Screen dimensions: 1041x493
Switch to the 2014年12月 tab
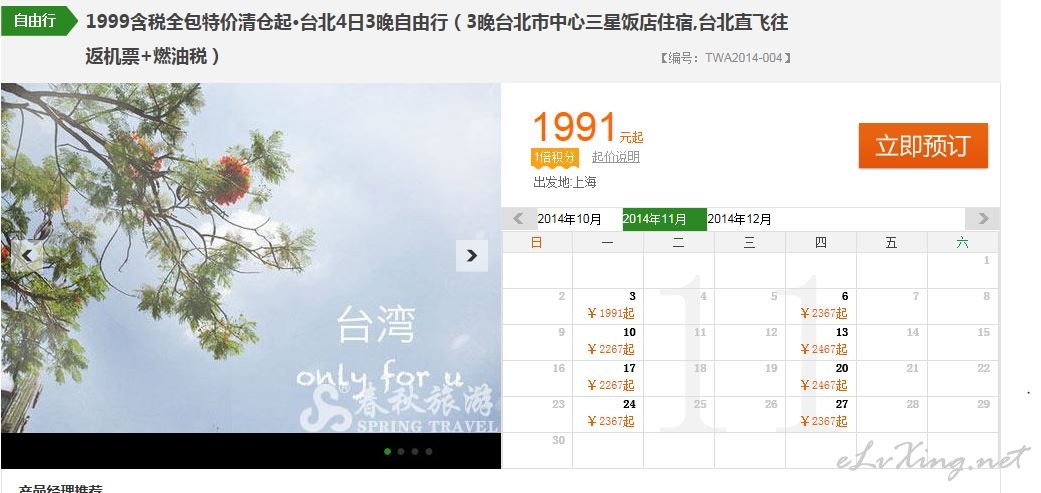pos(740,218)
